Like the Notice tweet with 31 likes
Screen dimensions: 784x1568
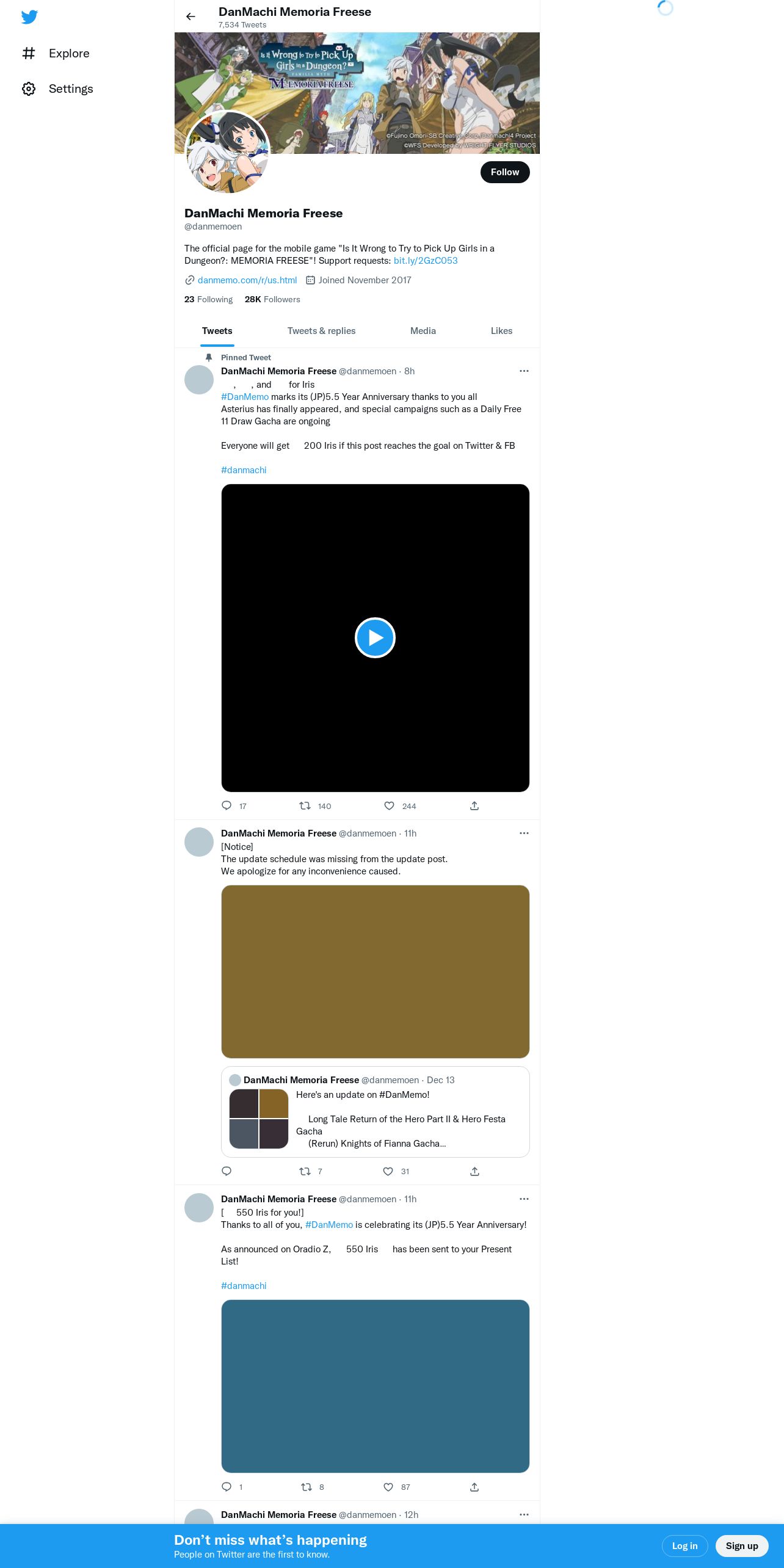pos(388,1171)
